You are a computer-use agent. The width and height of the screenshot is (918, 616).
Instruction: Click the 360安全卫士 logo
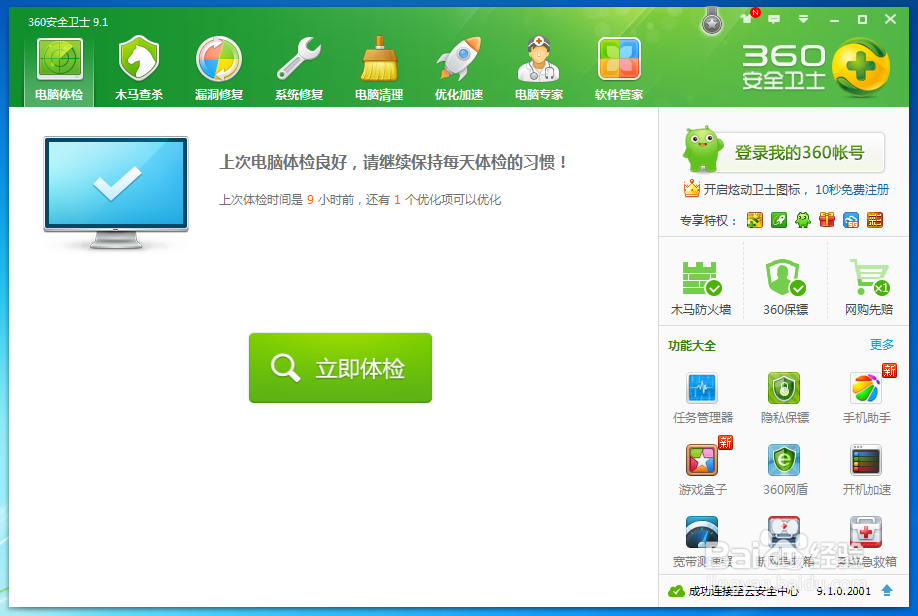[816, 67]
